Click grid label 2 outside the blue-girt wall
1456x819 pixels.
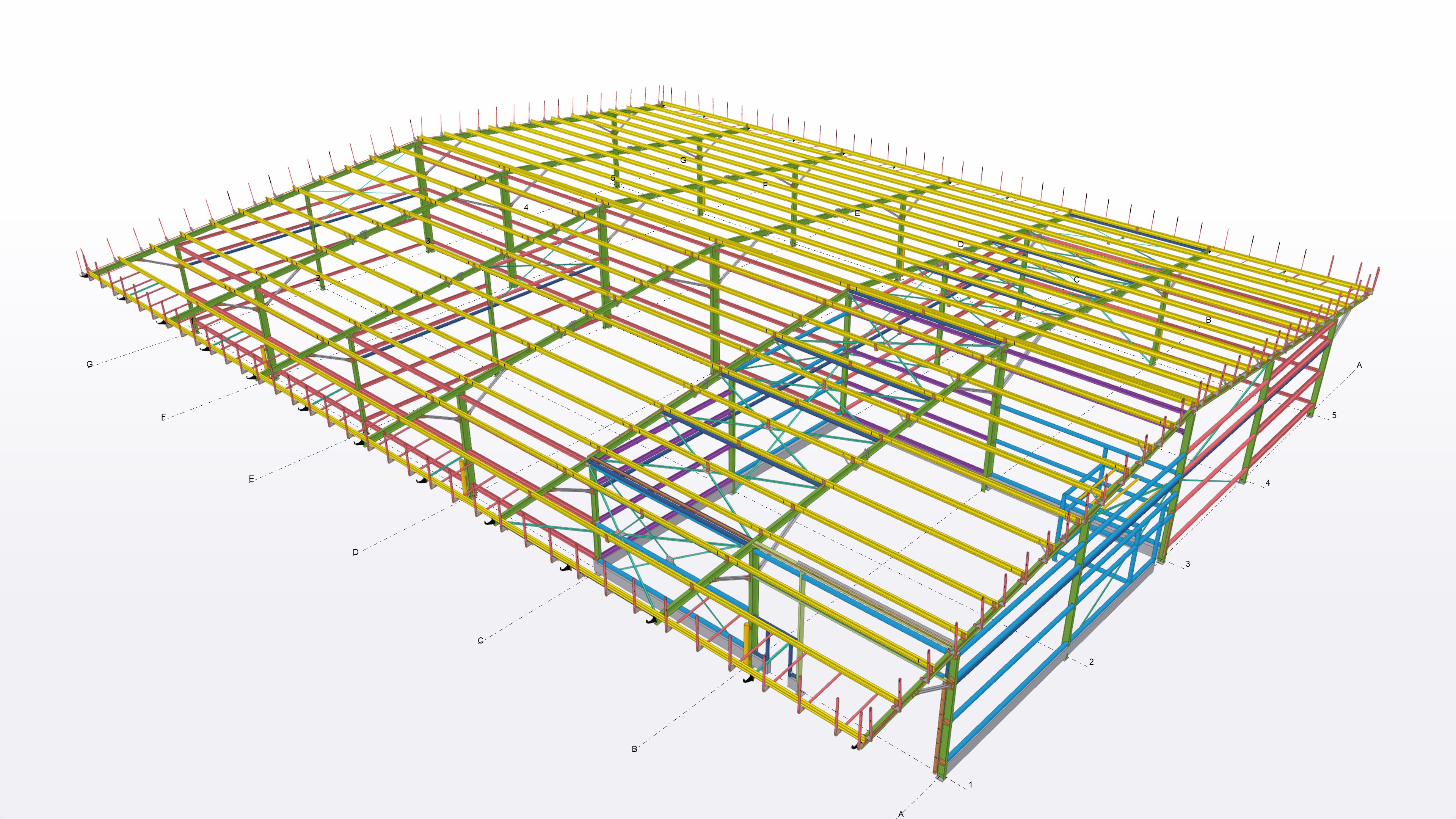tap(1092, 662)
